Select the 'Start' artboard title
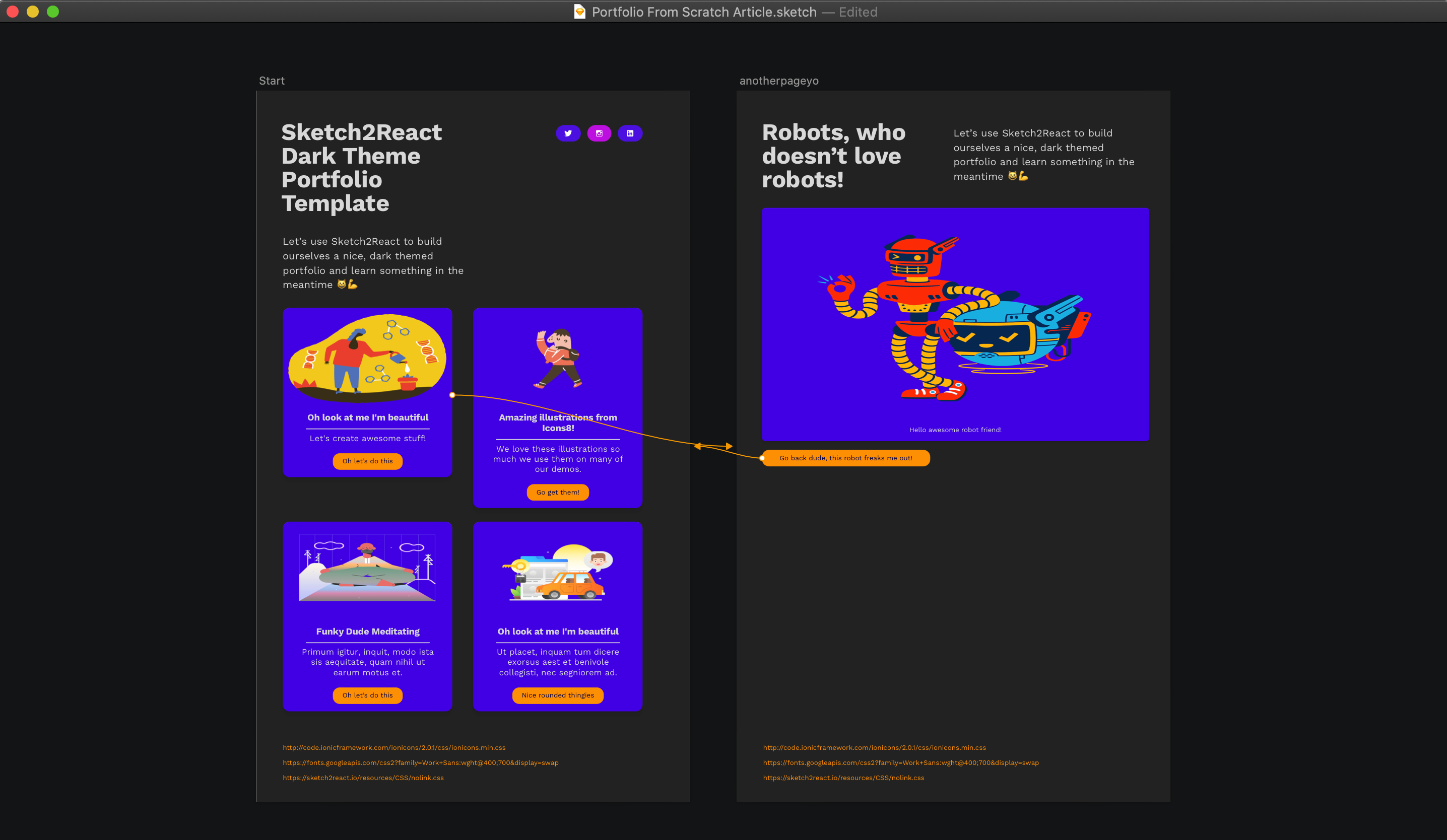This screenshot has width=1447, height=840. pos(272,81)
